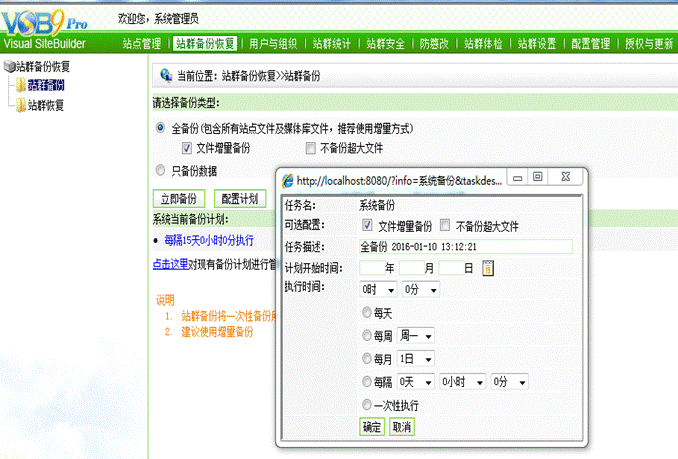This screenshot has width=678, height=459.
Task: Open 站群安全 menu
Action: 385,43
